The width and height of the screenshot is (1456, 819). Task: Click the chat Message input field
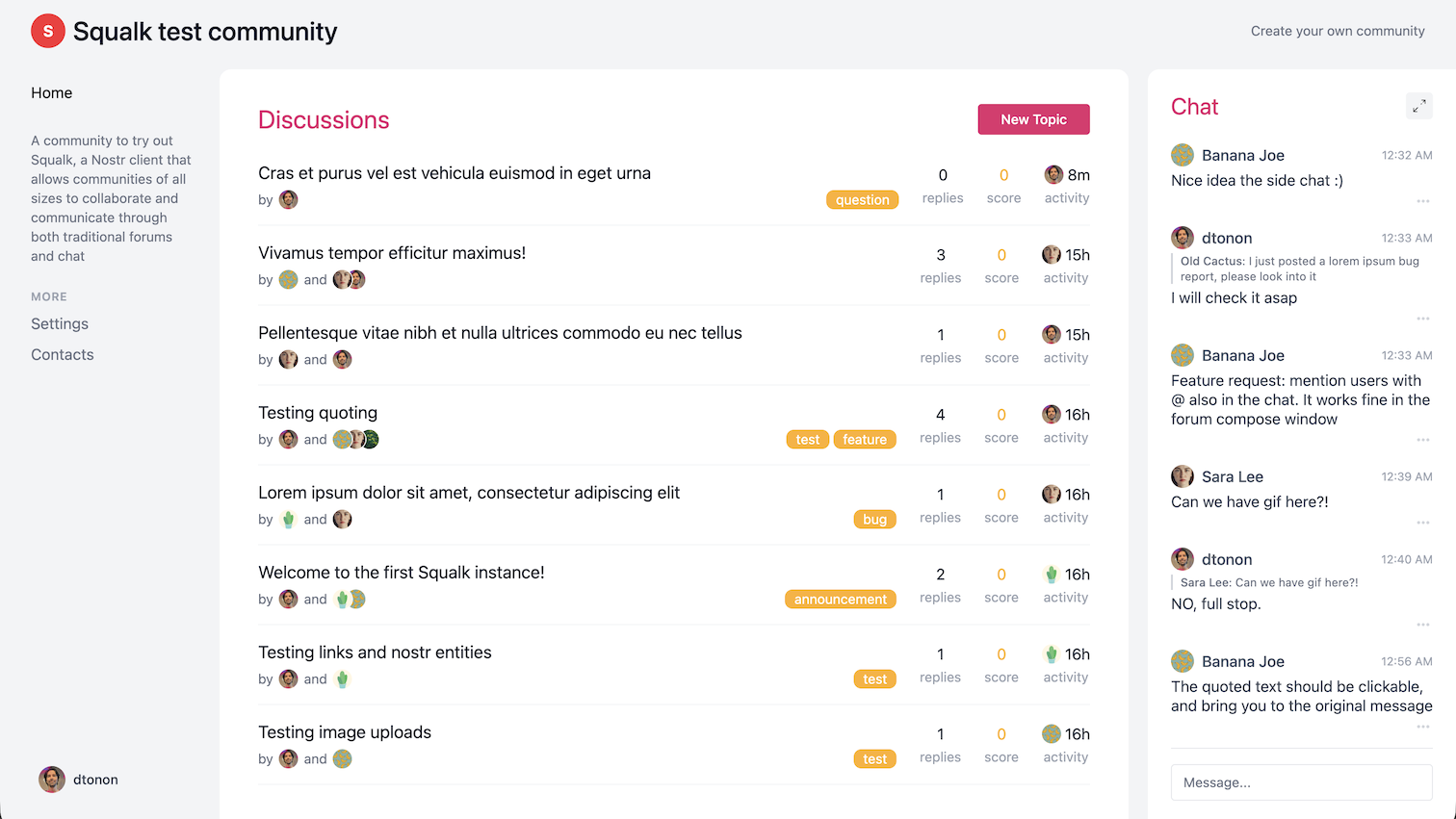click(1302, 782)
